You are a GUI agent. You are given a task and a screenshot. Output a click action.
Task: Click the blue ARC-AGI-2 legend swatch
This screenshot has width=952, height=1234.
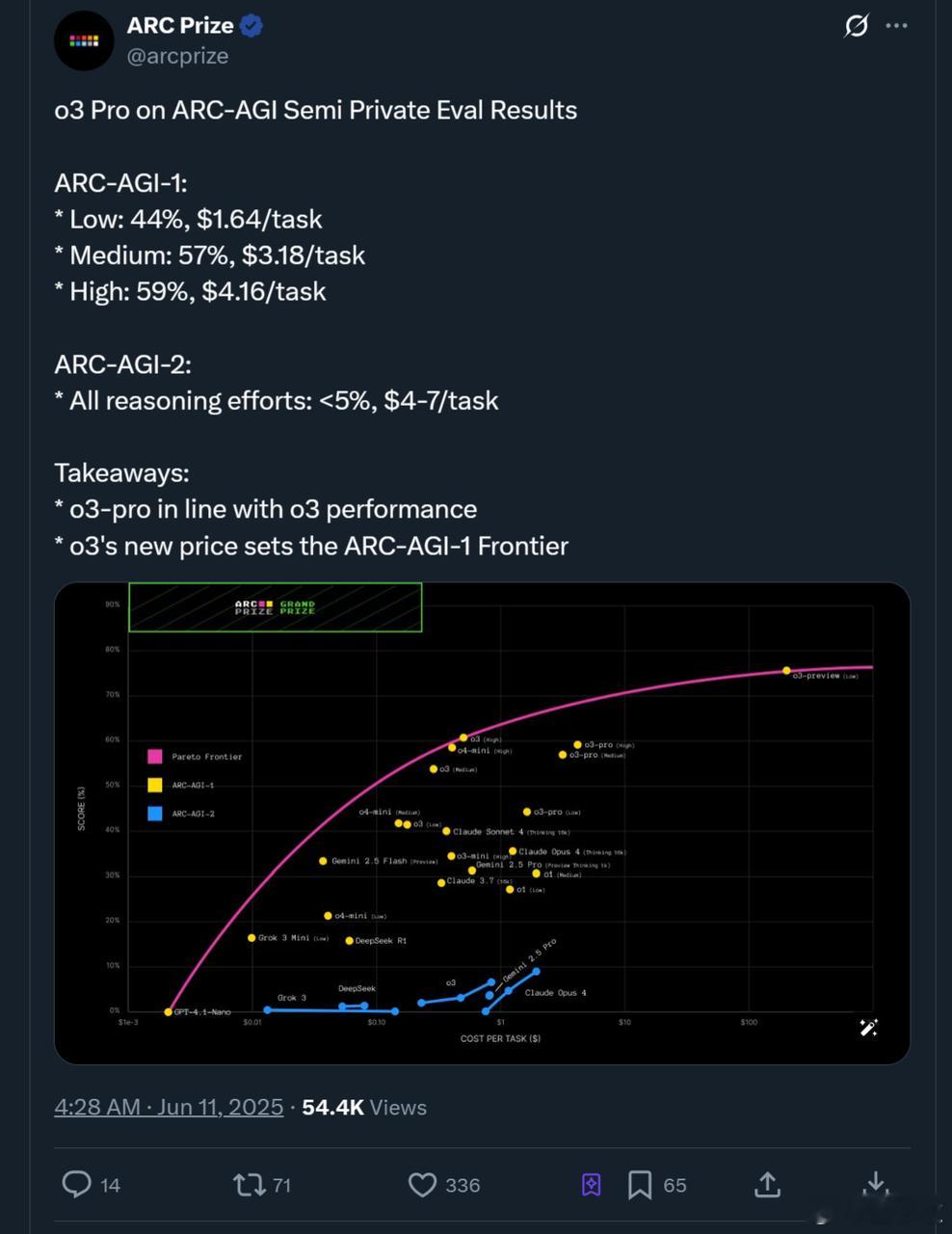coord(154,814)
